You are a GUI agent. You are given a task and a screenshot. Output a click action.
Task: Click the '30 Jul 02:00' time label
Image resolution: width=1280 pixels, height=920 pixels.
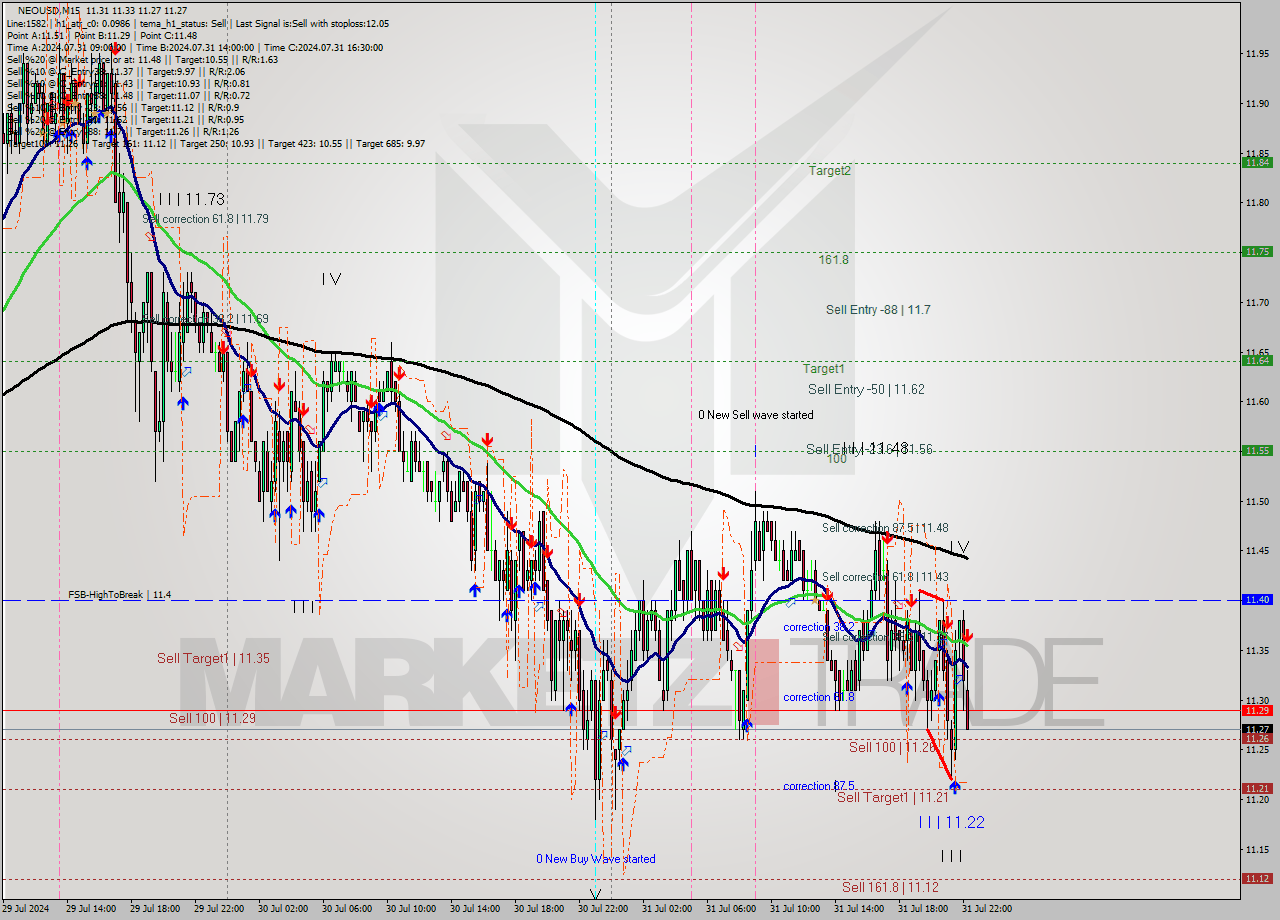pyautogui.click(x=283, y=909)
